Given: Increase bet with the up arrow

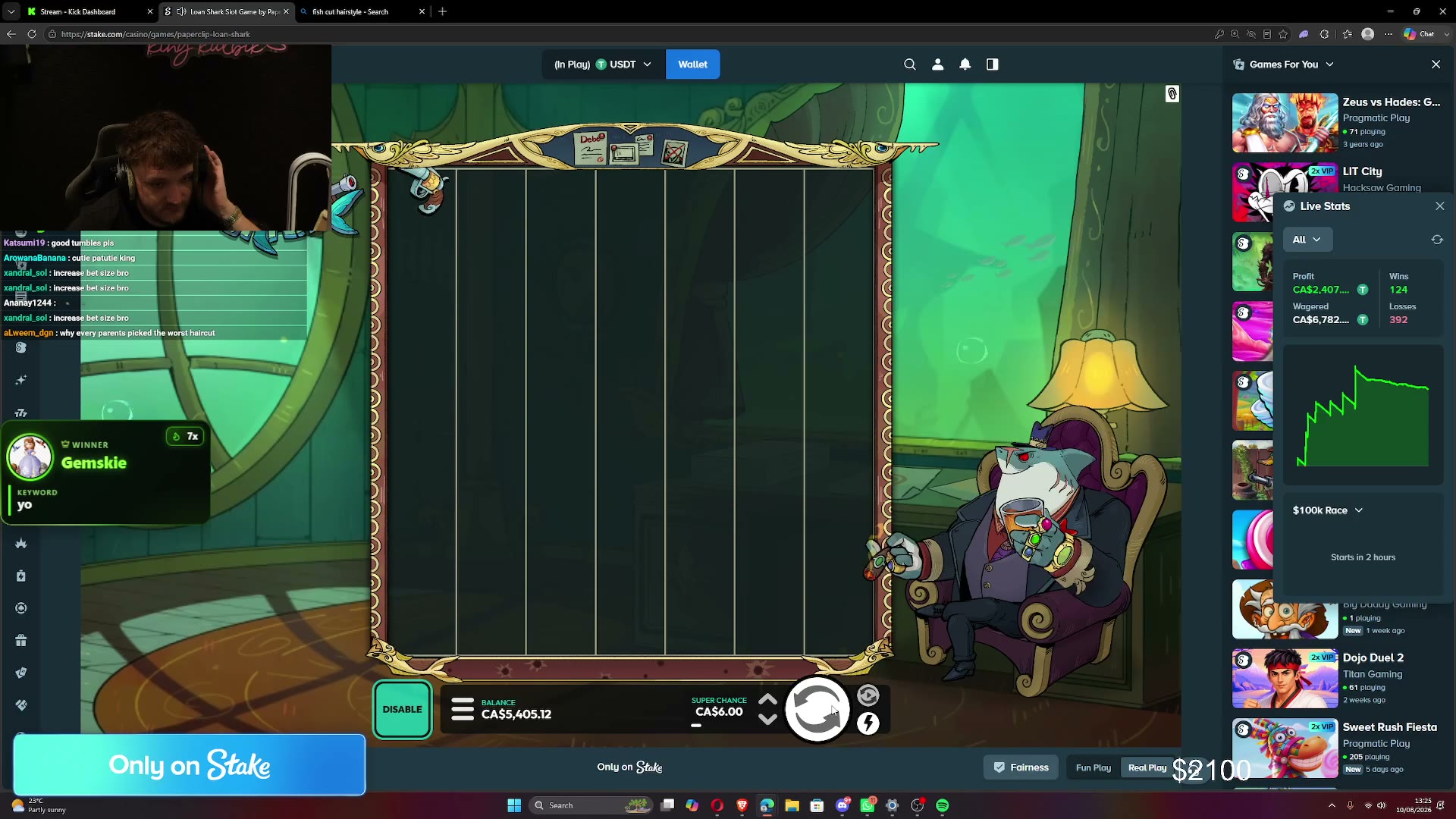Looking at the screenshot, I should coord(767,699).
